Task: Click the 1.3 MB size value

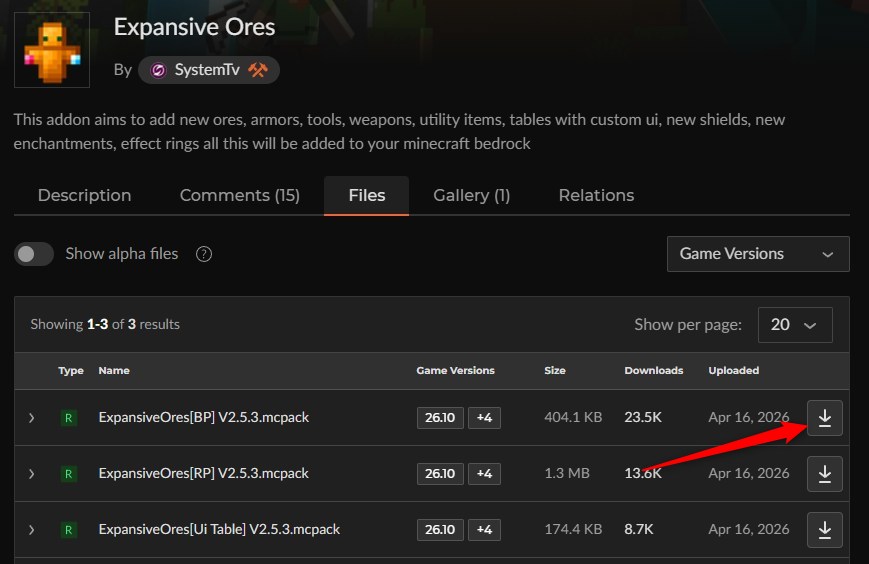Action: (x=567, y=473)
